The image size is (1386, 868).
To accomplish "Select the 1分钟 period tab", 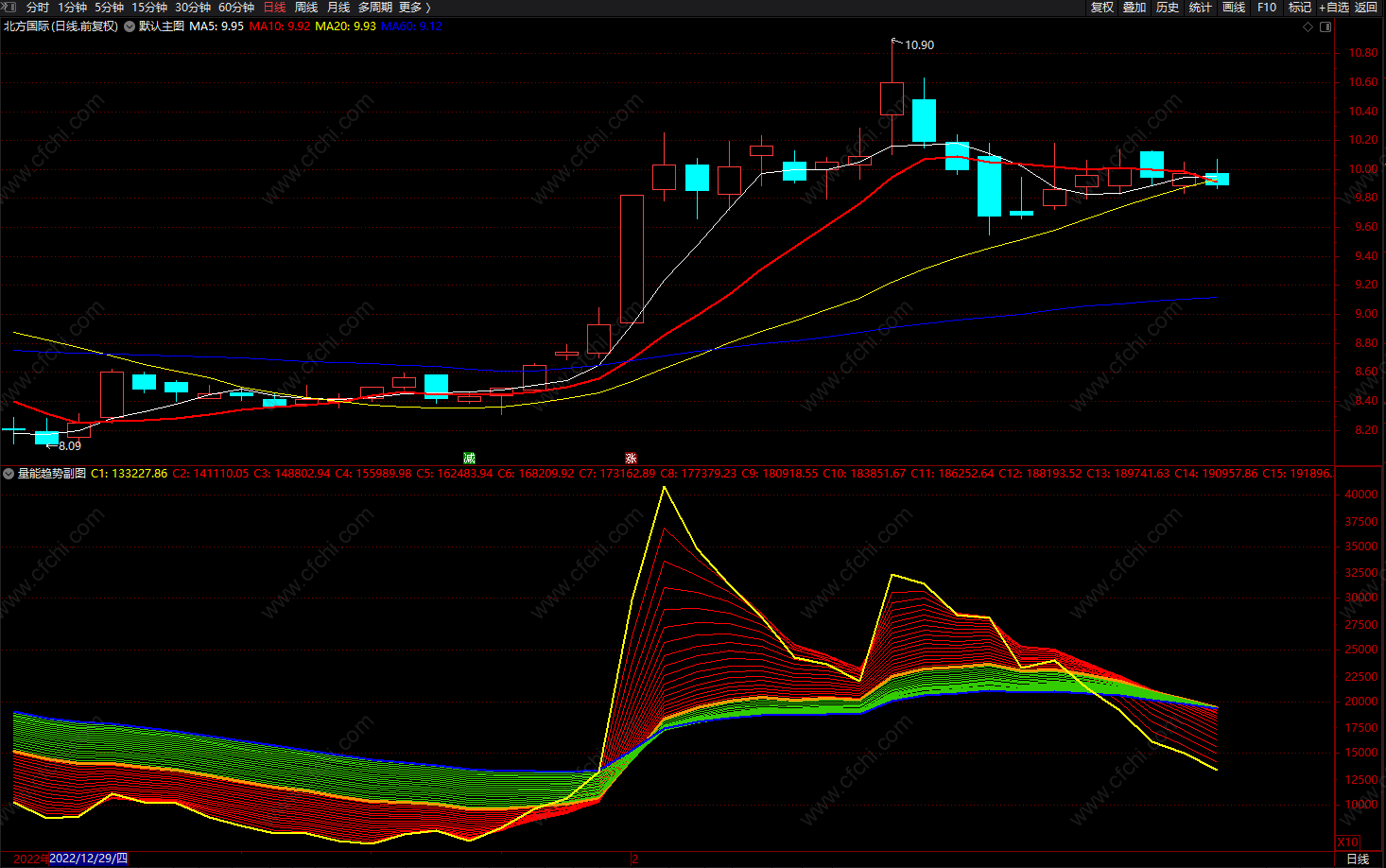I will pos(72,7).
